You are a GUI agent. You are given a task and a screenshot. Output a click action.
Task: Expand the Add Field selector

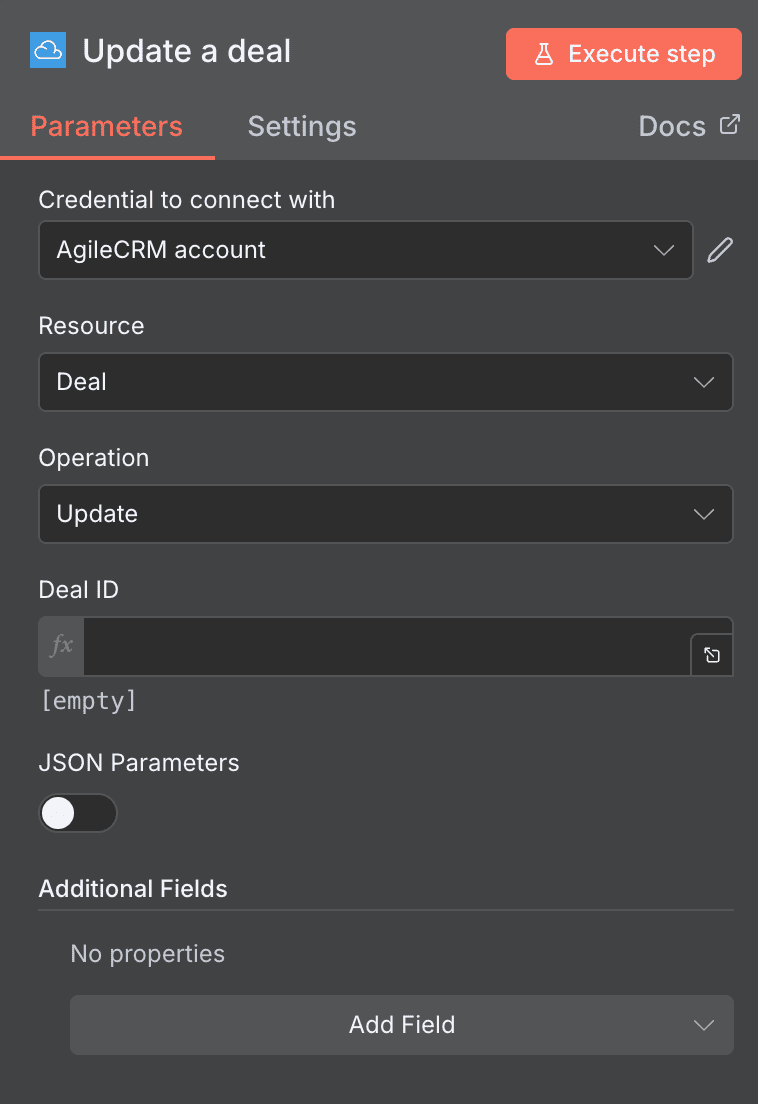click(x=400, y=1024)
